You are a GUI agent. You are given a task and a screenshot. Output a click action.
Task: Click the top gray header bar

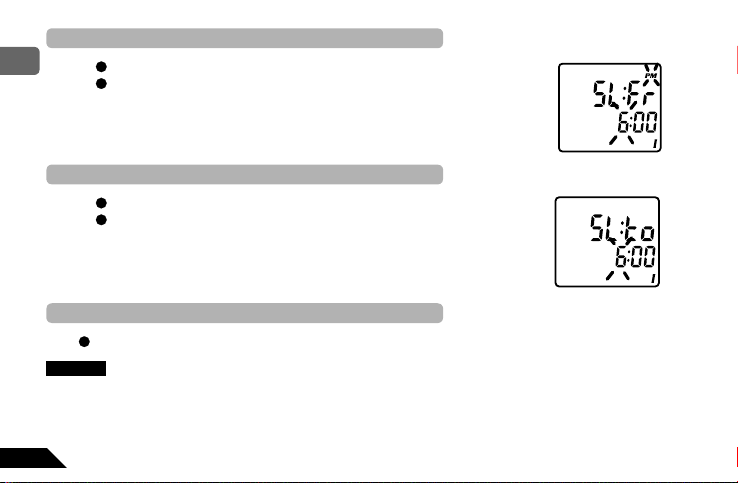coord(244,38)
